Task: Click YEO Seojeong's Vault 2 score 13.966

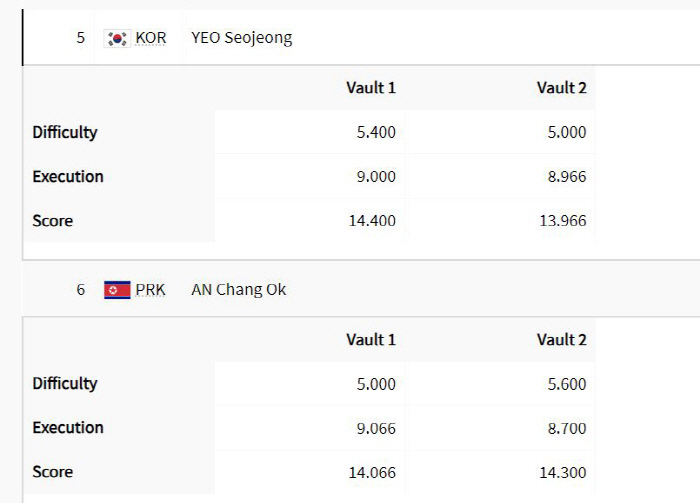Action: click(563, 220)
